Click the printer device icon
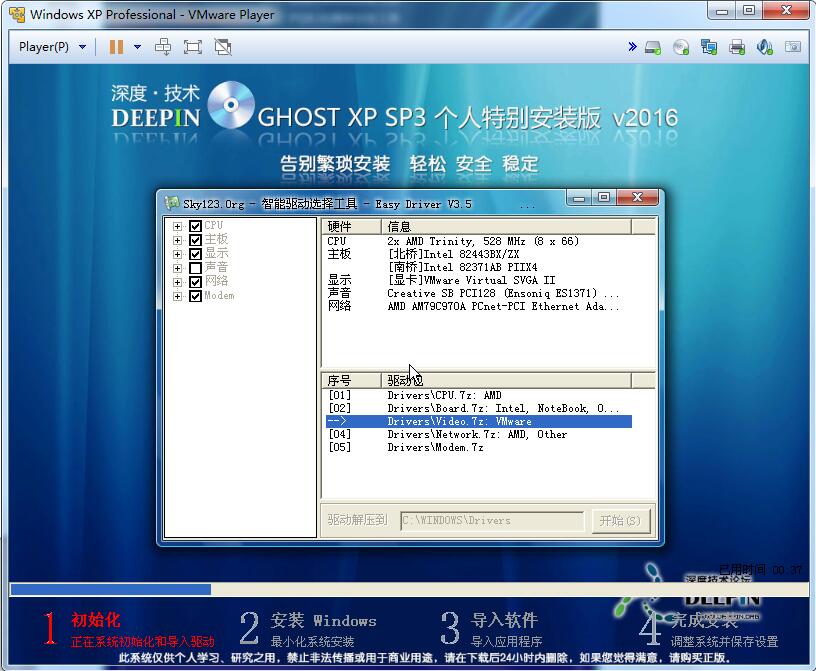Screen dimensions: 816x671 click(x=737, y=47)
